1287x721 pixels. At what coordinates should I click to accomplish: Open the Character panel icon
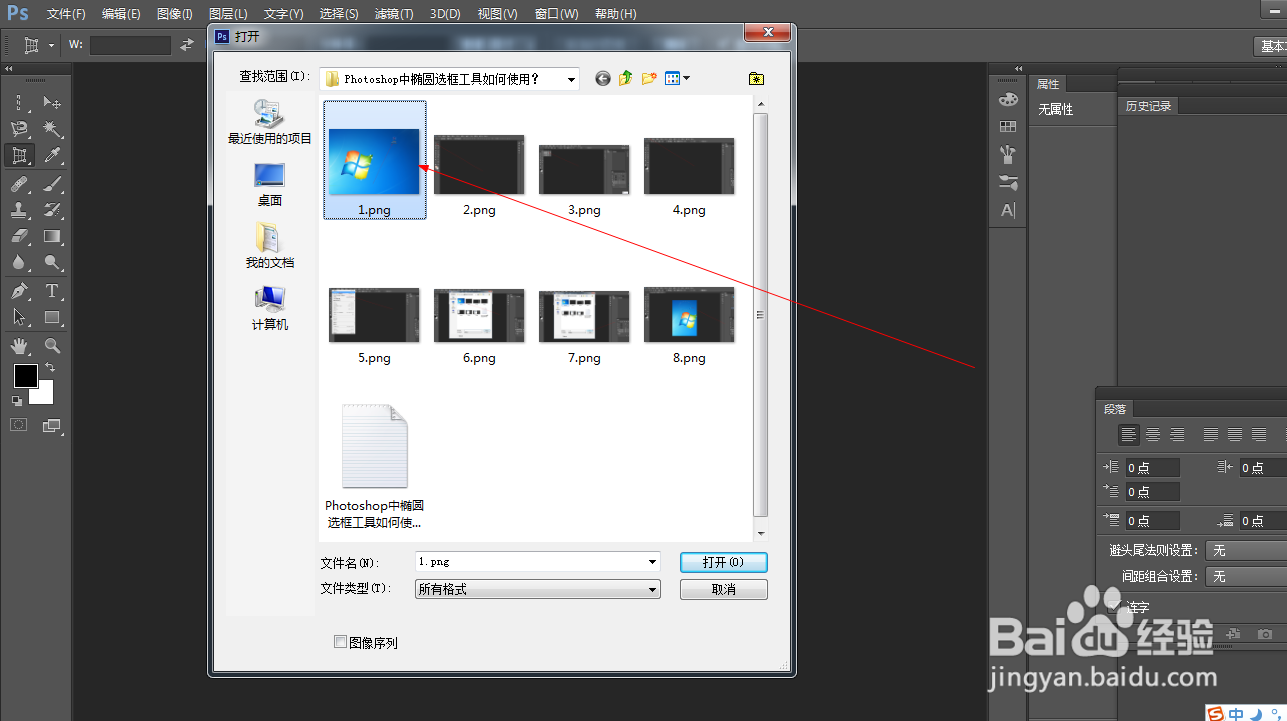coord(1008,210)
